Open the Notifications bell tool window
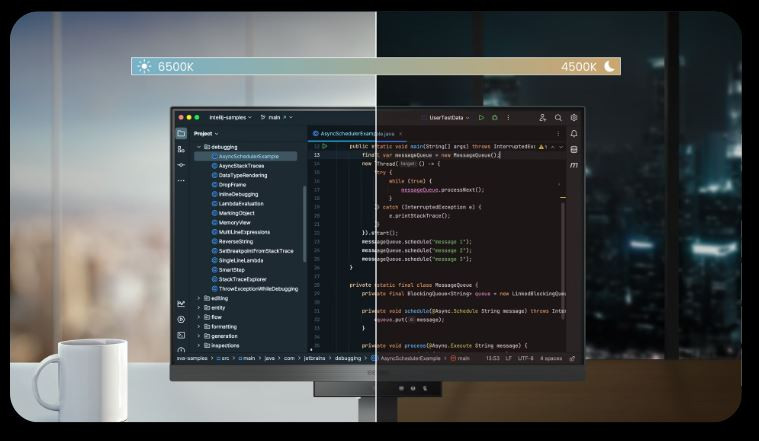 574,133
